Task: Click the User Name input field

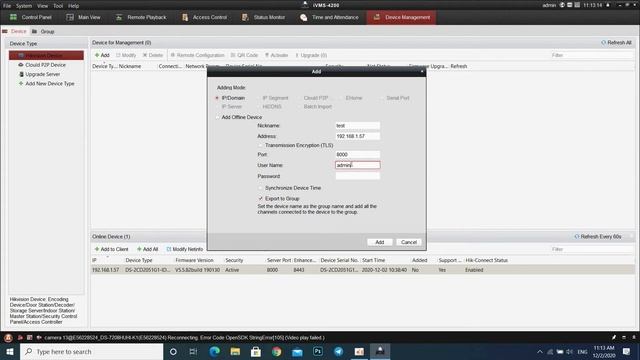Action: coord(358,165)
